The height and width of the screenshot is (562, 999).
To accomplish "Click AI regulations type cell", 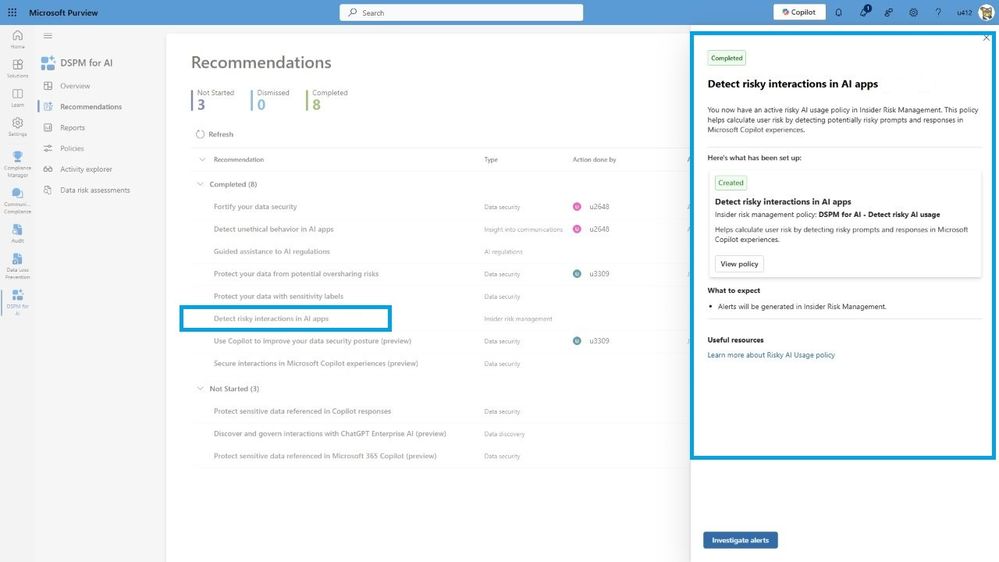I will pyautogui.click(x=503, y=252).
